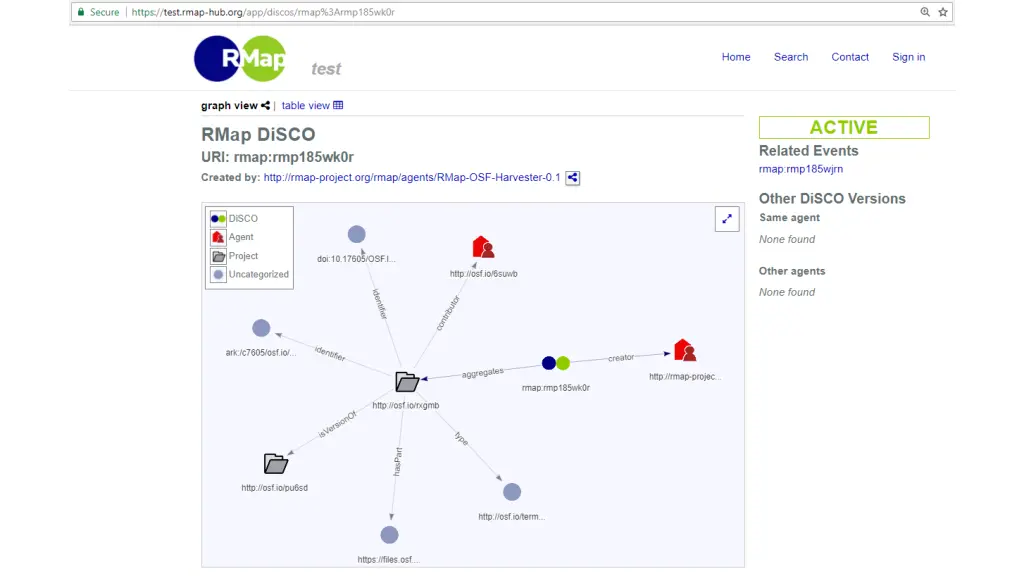Click the 'http://osf.io/rxgmb' node label
1024x576 pixels.
(x=406, y=406)
